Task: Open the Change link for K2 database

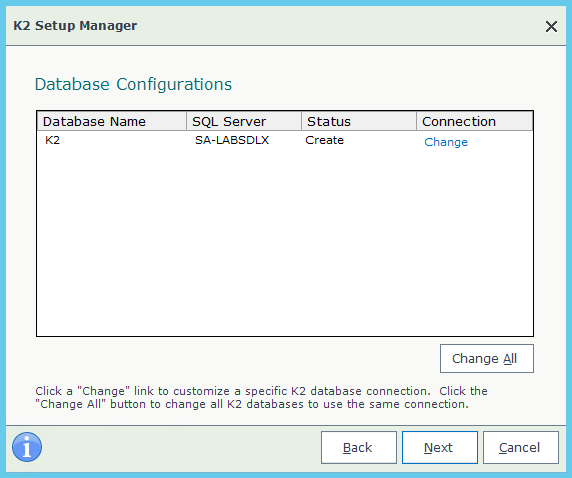Action: [446, 142]
